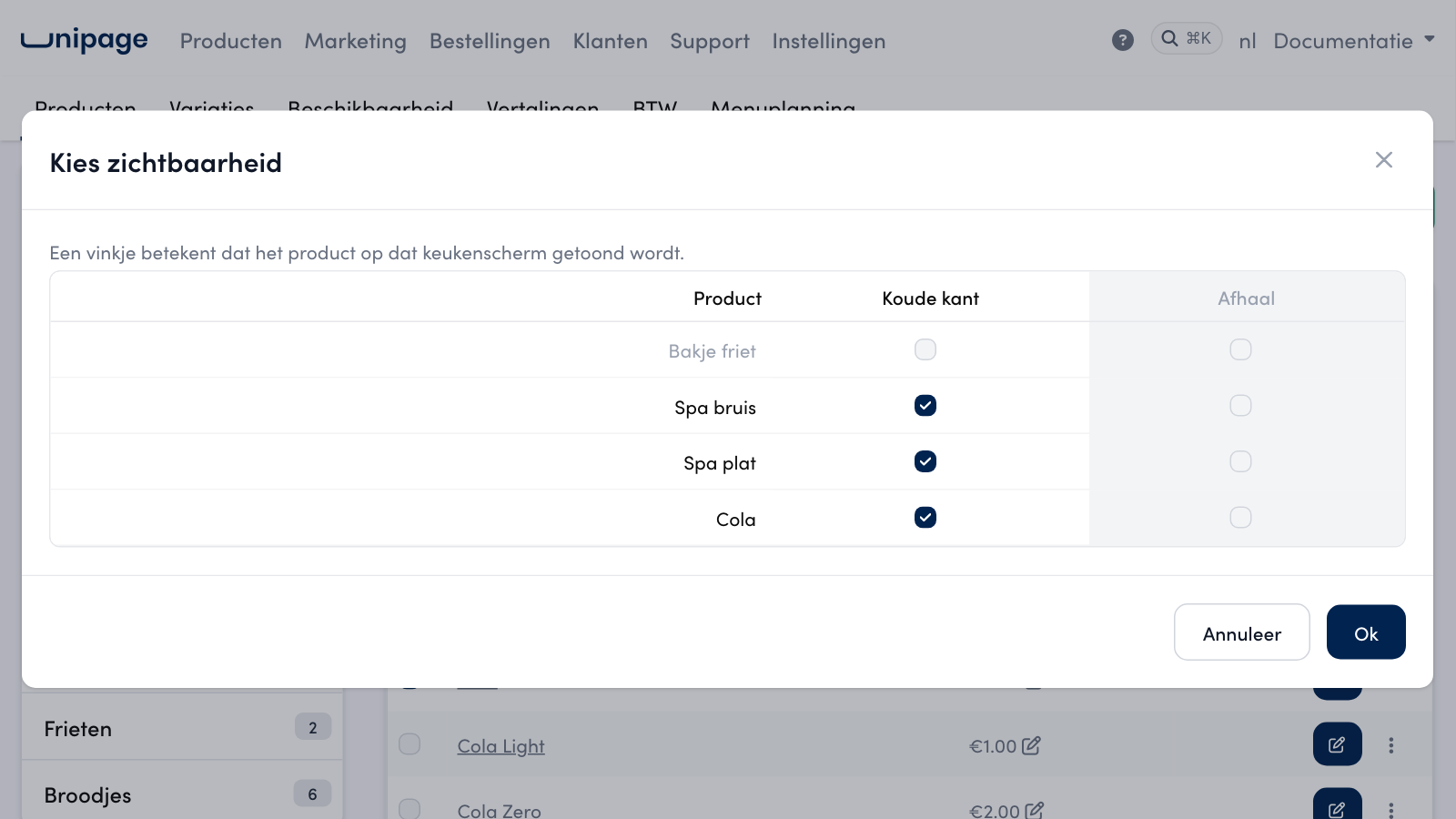Uncheck Koude kant for Spa plat
Screen dimensions: 1456x819
(925, 461)
